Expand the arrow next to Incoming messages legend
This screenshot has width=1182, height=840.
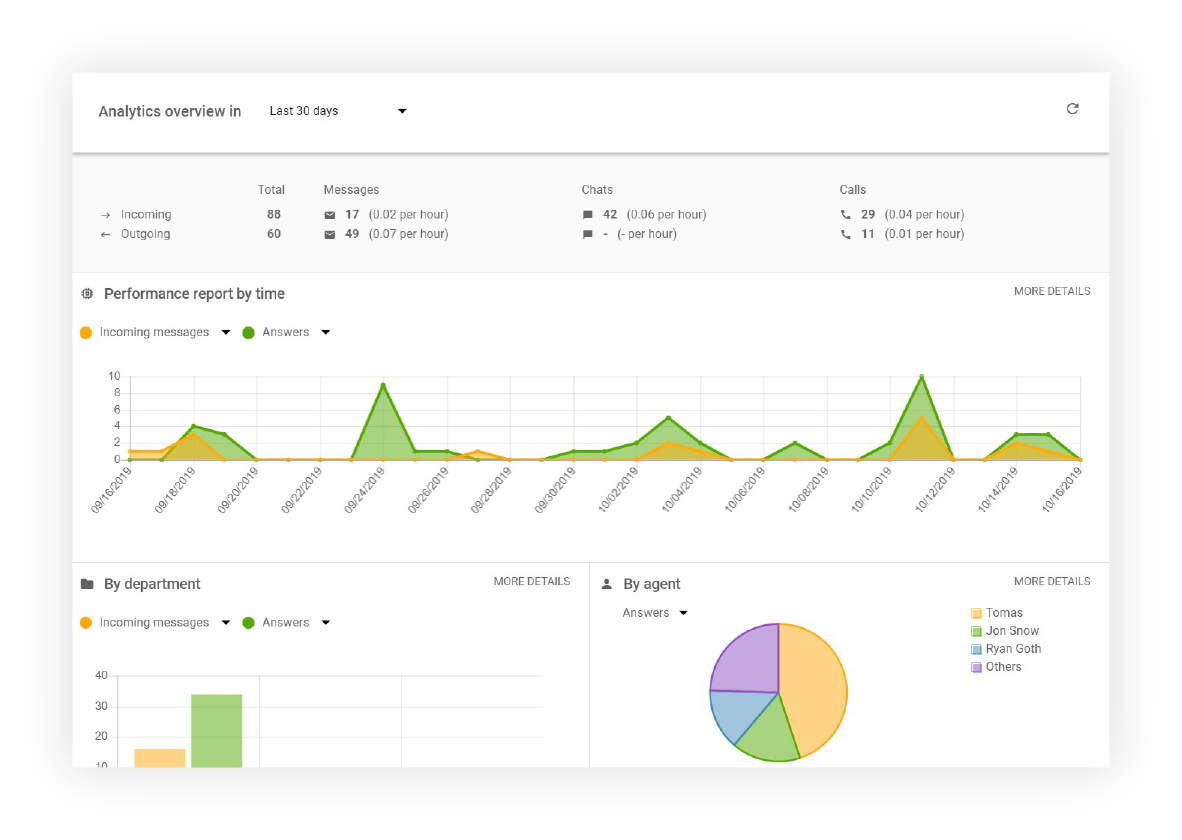(224, 331)
